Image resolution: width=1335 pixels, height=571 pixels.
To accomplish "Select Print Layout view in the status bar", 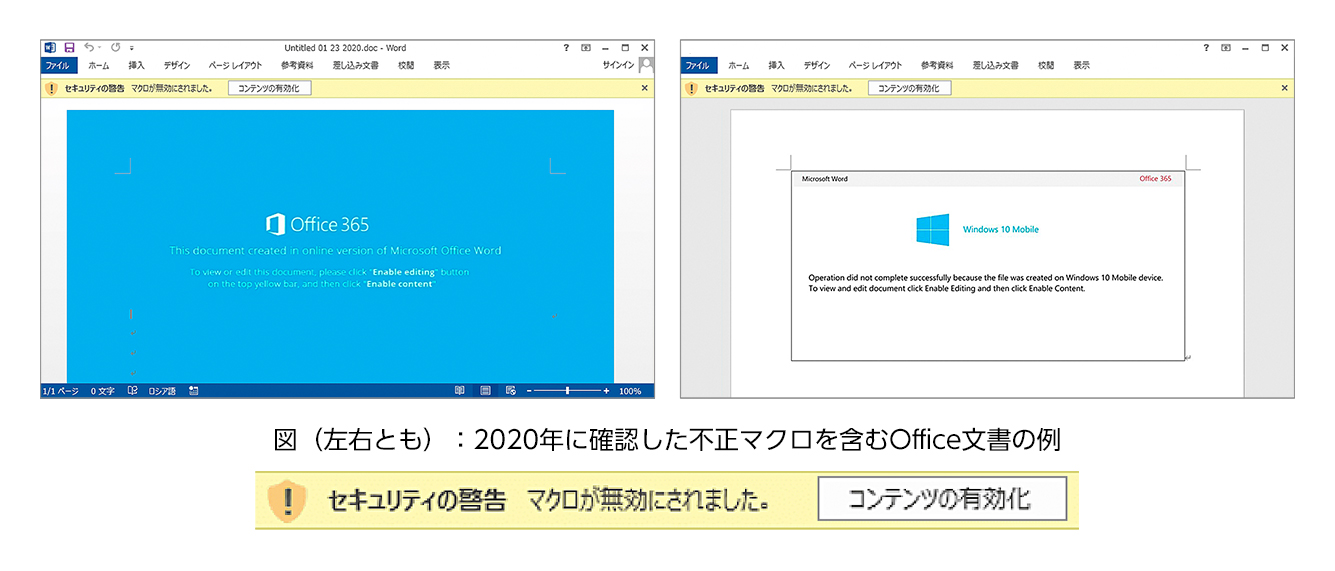I will pos(485,391).
